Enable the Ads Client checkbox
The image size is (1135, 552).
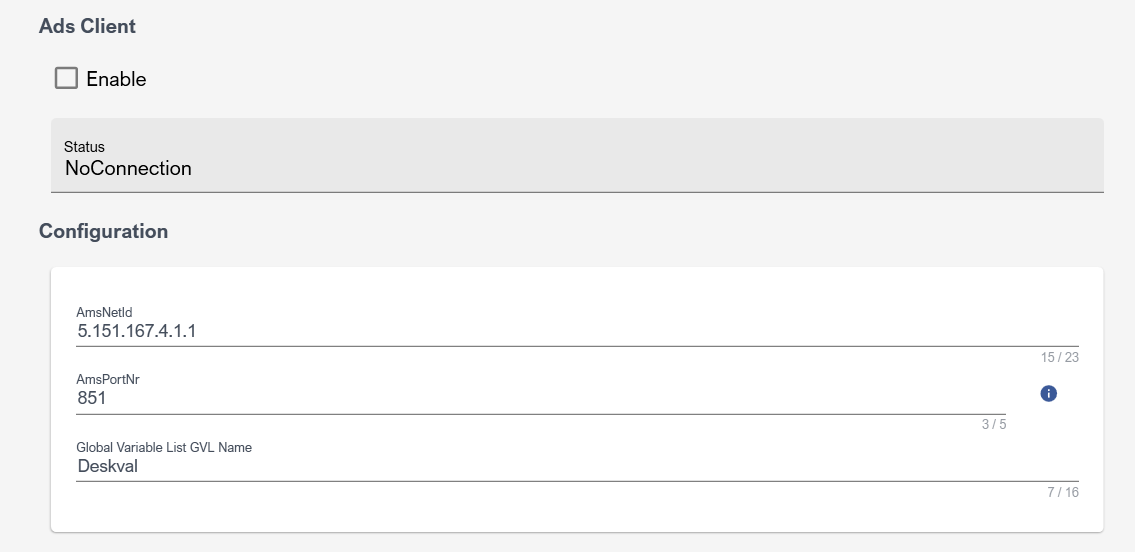(x=66, y=78)
